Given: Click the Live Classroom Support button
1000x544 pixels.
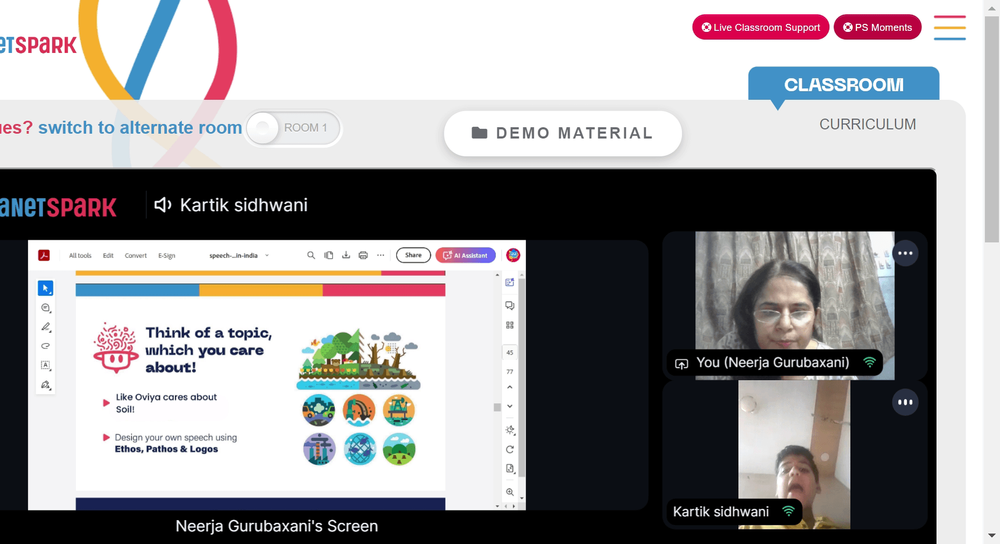Looking at the screenshot, I should click(x=761, y=27).
